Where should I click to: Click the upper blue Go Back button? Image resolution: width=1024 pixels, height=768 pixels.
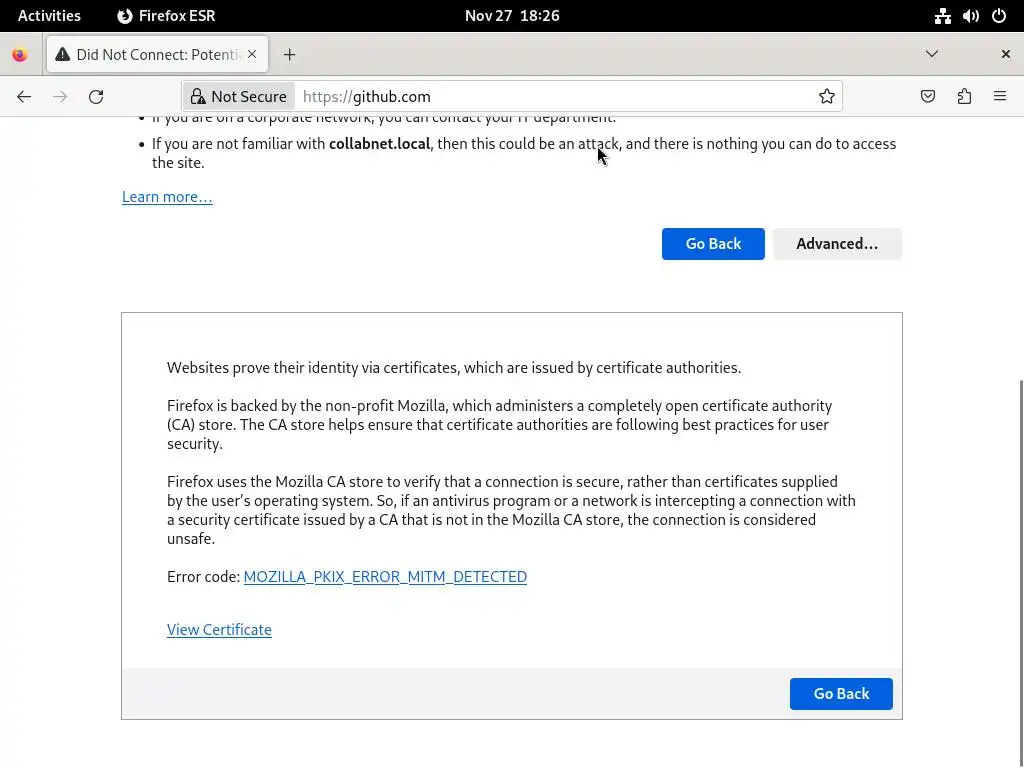(713, 244)
